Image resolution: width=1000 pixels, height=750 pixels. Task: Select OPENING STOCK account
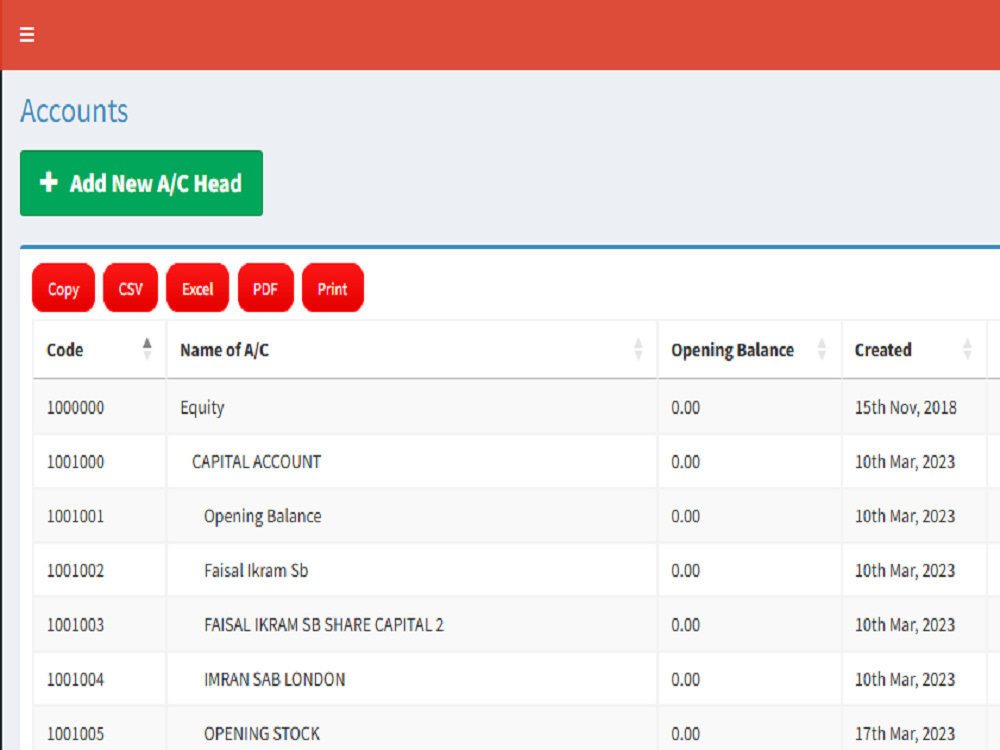pyautogui.click(x=261, y=733)
